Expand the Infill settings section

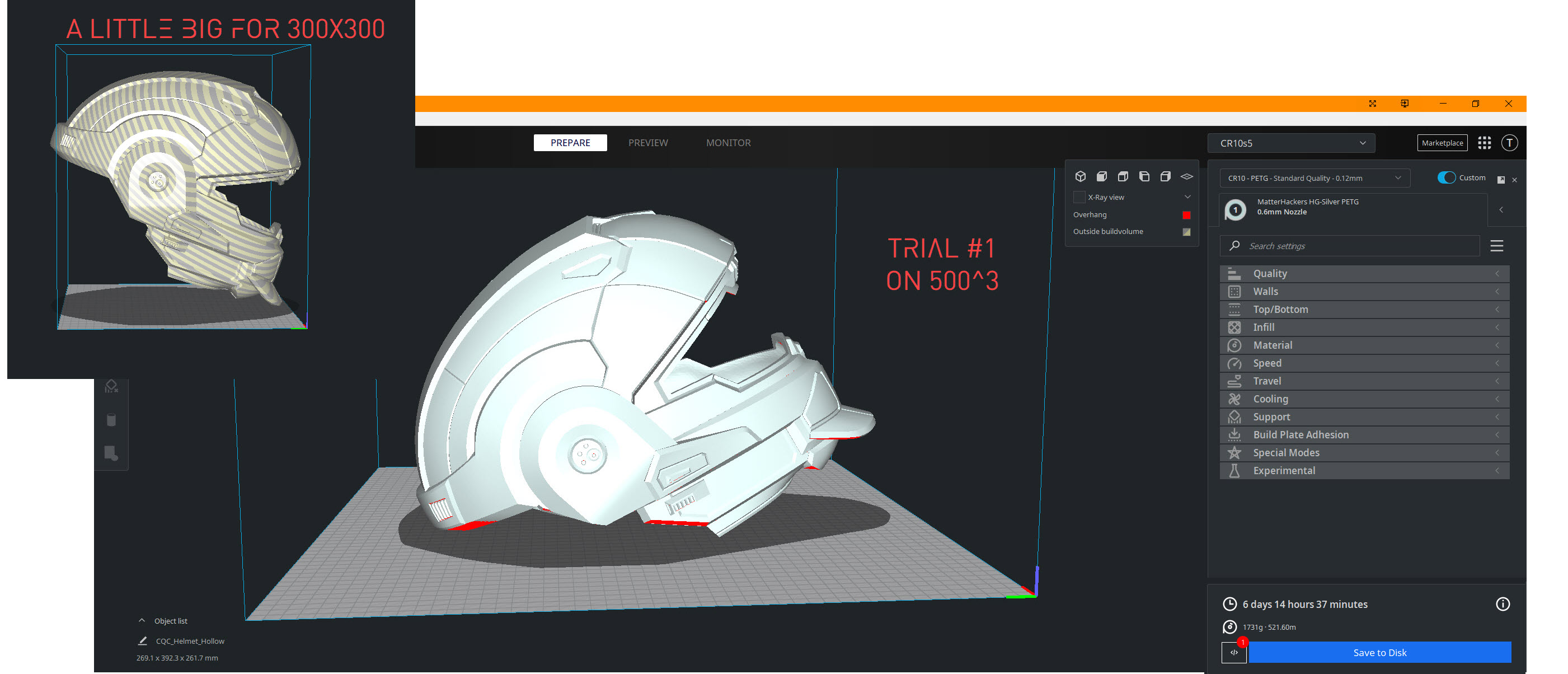click(1364, 327)
